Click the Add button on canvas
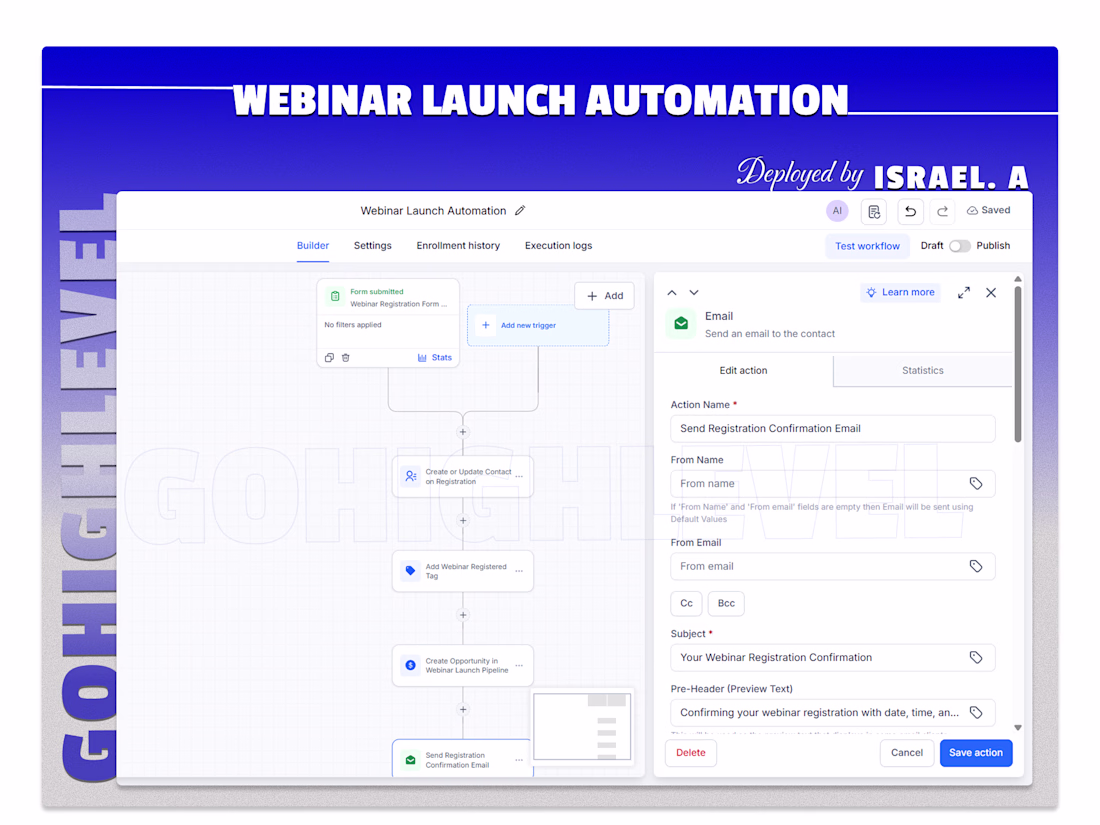The image size is (1100, 825). (x=605, y=296)
